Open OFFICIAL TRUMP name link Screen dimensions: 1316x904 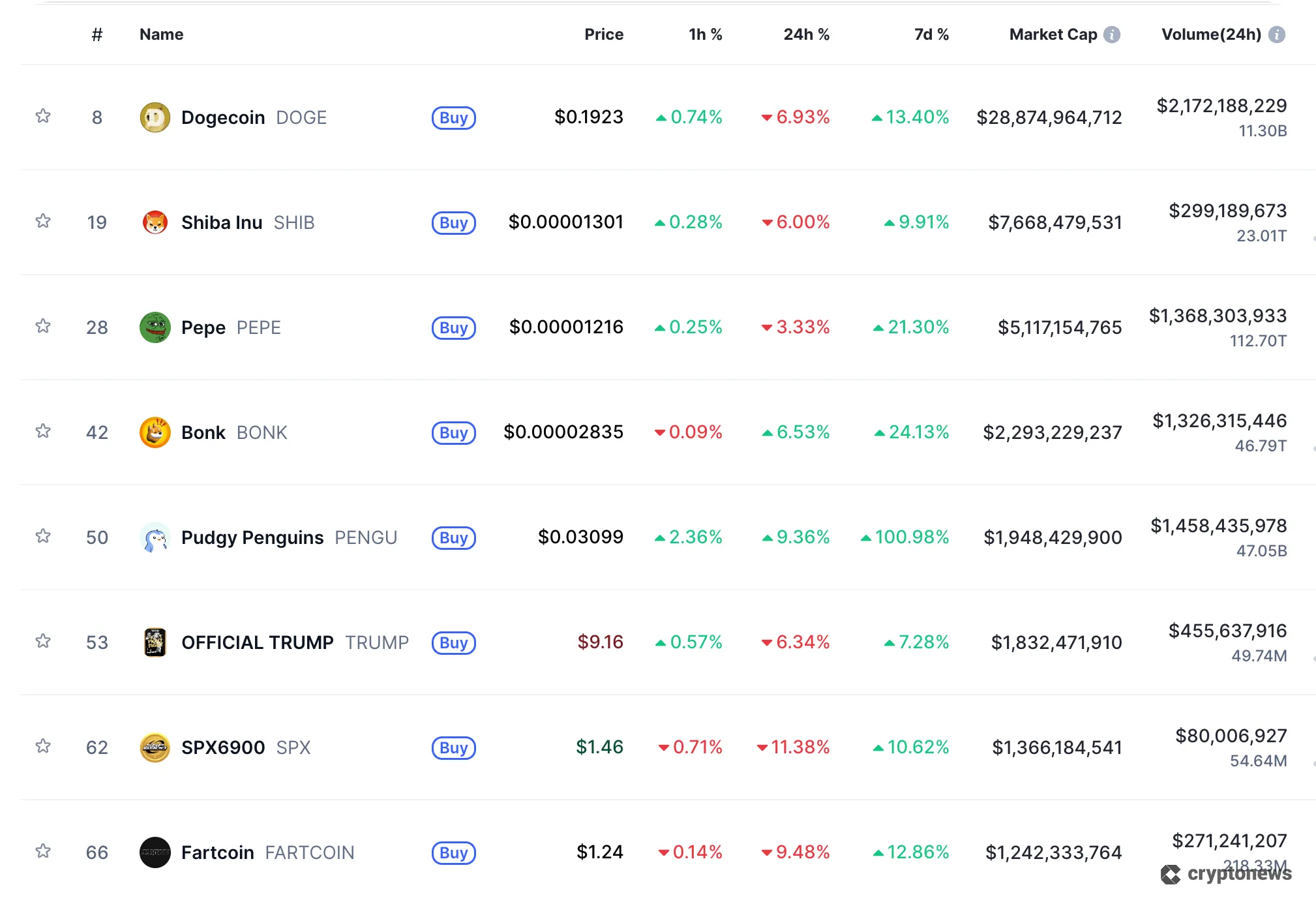point(295,642)
